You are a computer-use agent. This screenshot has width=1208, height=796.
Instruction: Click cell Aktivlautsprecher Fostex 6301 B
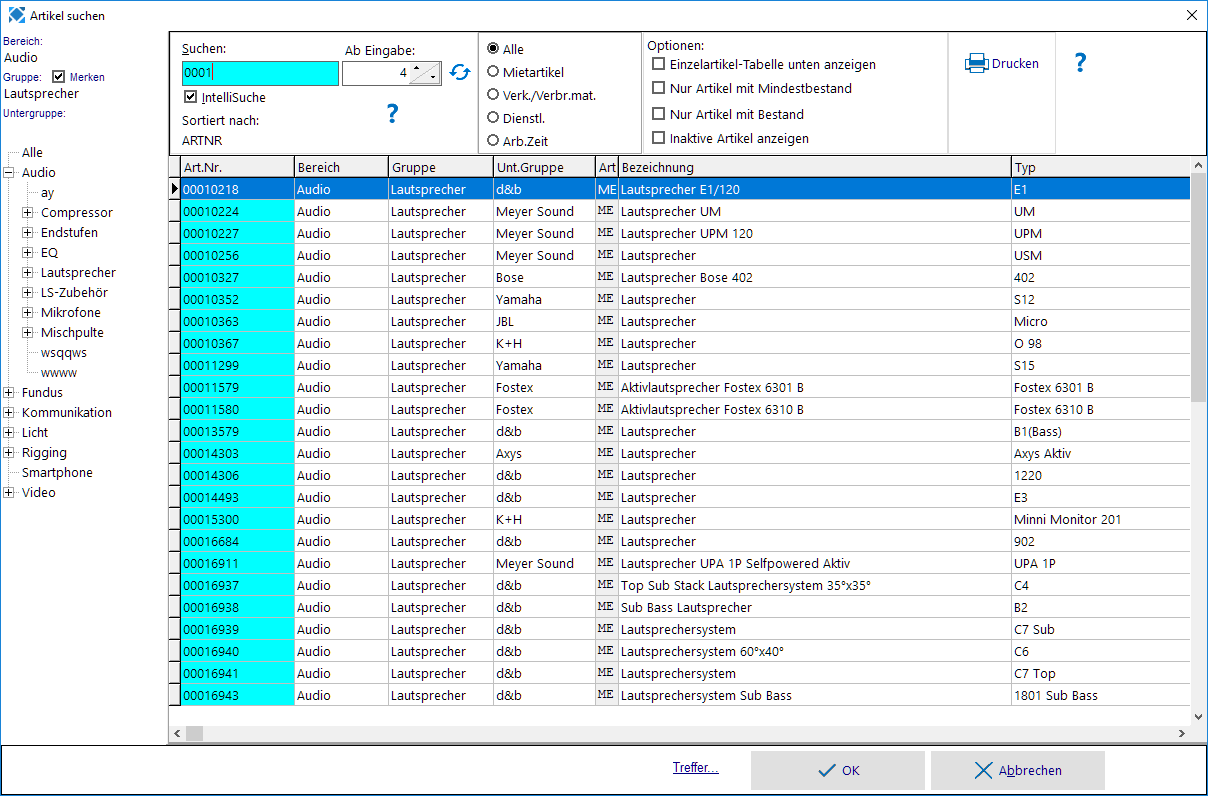pyautogui.click(x=815, y=387)
